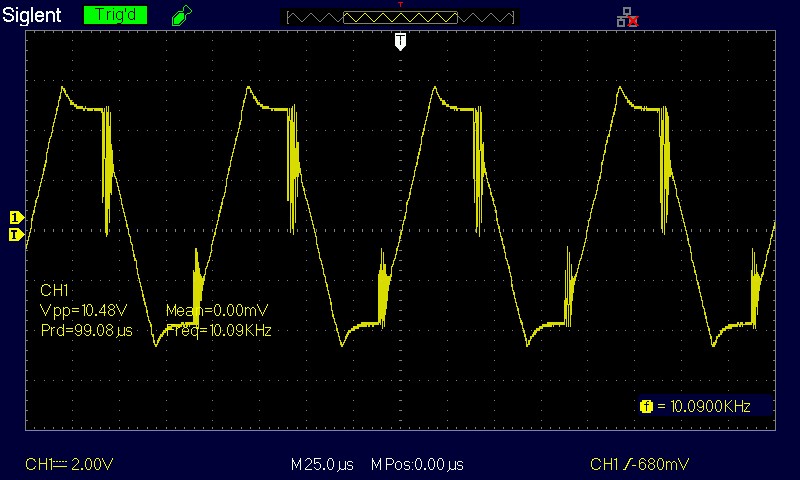Viewport: 800px width, 480px height.
Task: Click the CH1 measurement group label
Action: [52, 290]
